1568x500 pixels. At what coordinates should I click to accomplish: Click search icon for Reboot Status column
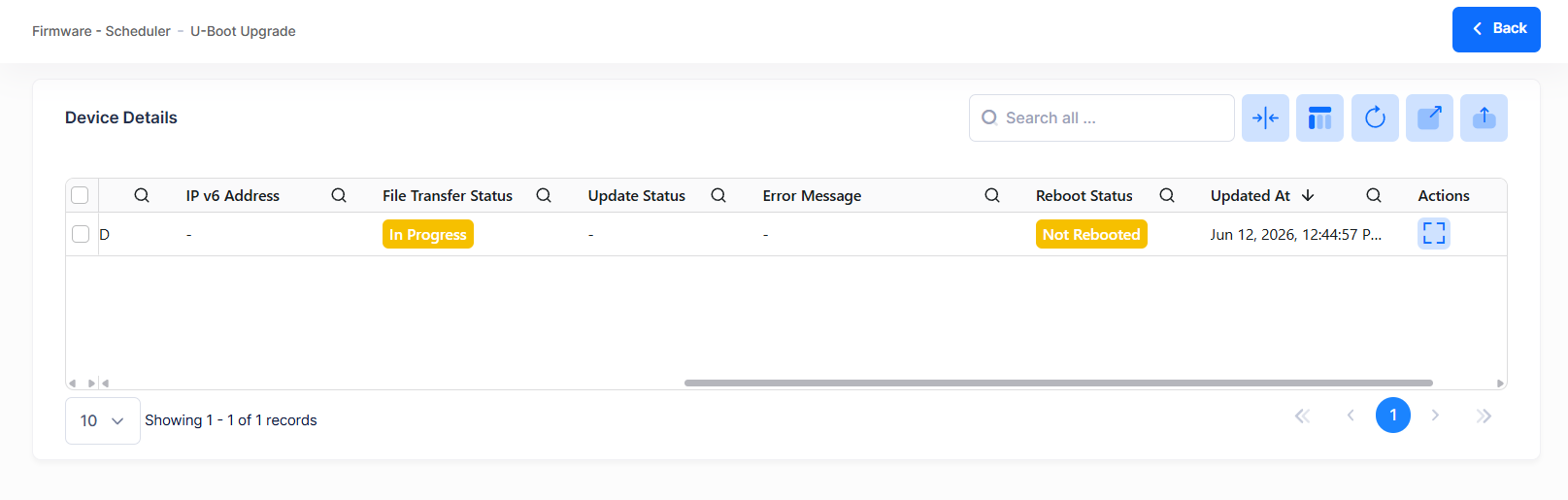pyautogui.click(x=1167, y=195)
